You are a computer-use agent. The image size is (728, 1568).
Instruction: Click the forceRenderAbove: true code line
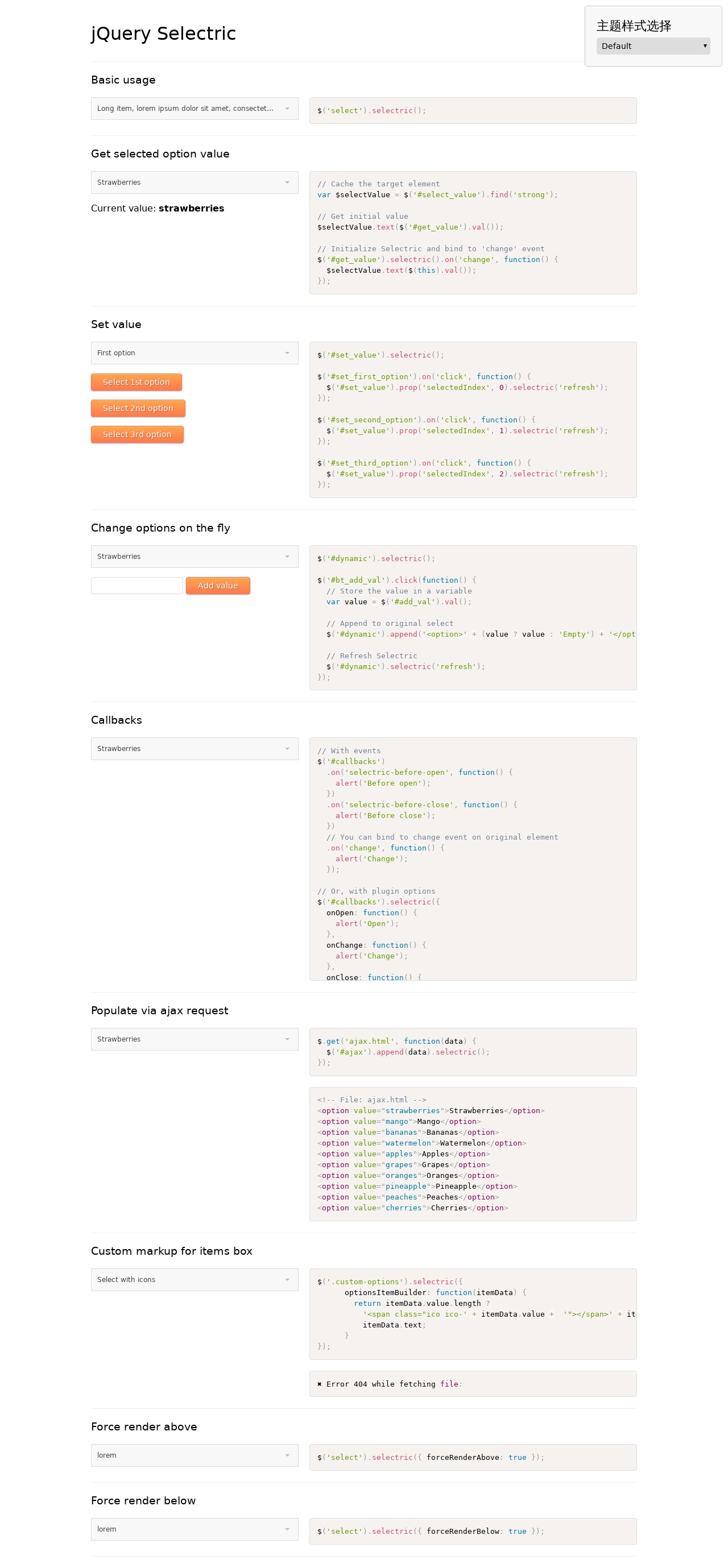pos(431,1457)
